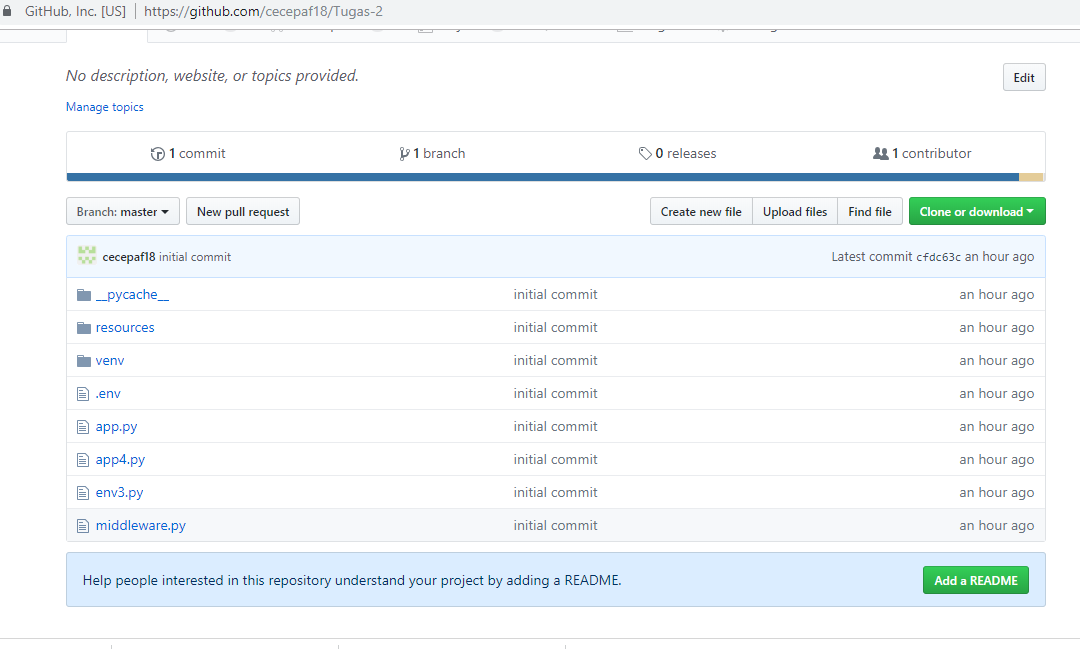Click the cecepaf18 username link

click(129, 257)
